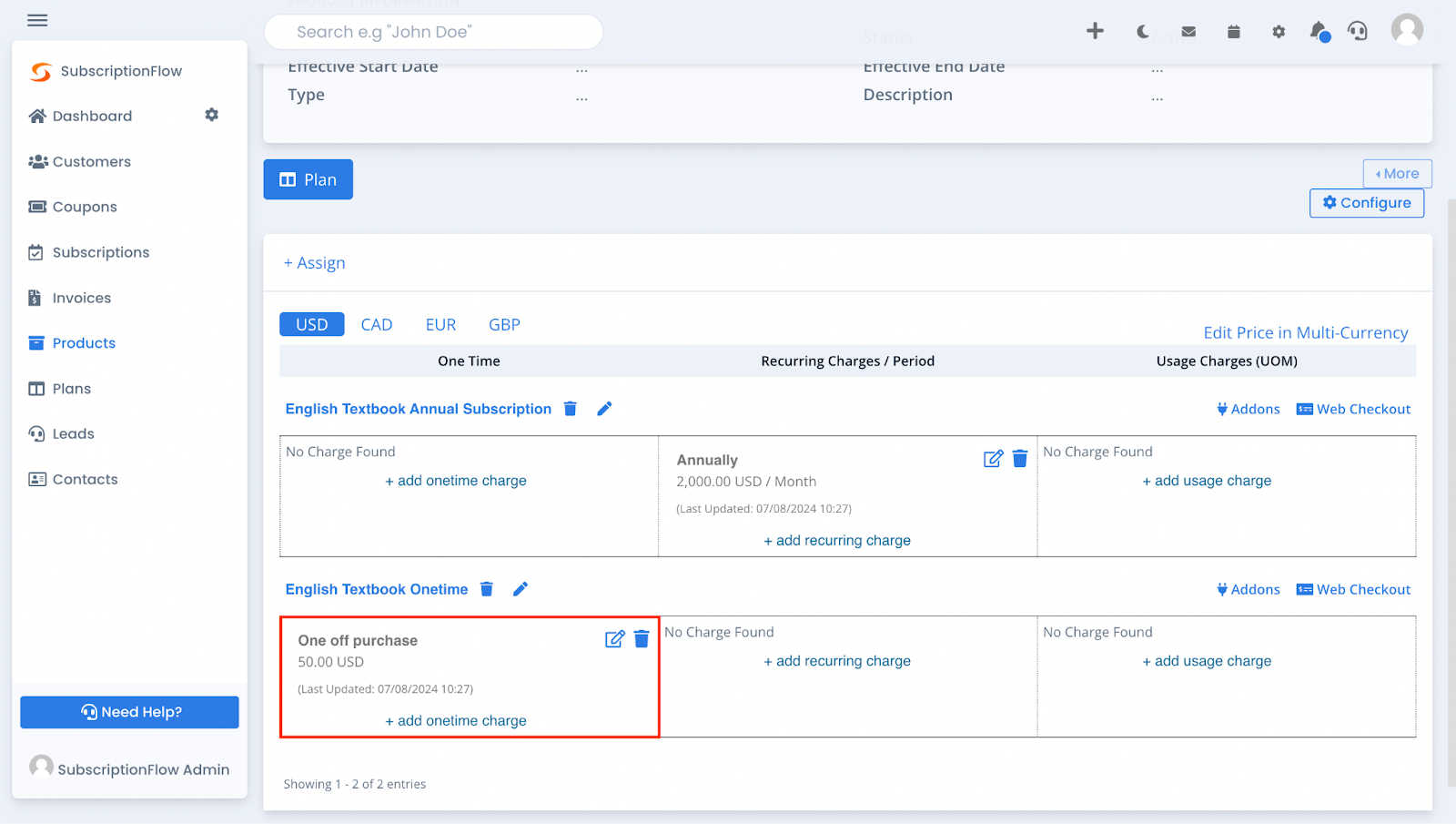Click the plus icon in the top bar
The image size is (1456, 824).
pyautogui.click(x=1095, y=31)
